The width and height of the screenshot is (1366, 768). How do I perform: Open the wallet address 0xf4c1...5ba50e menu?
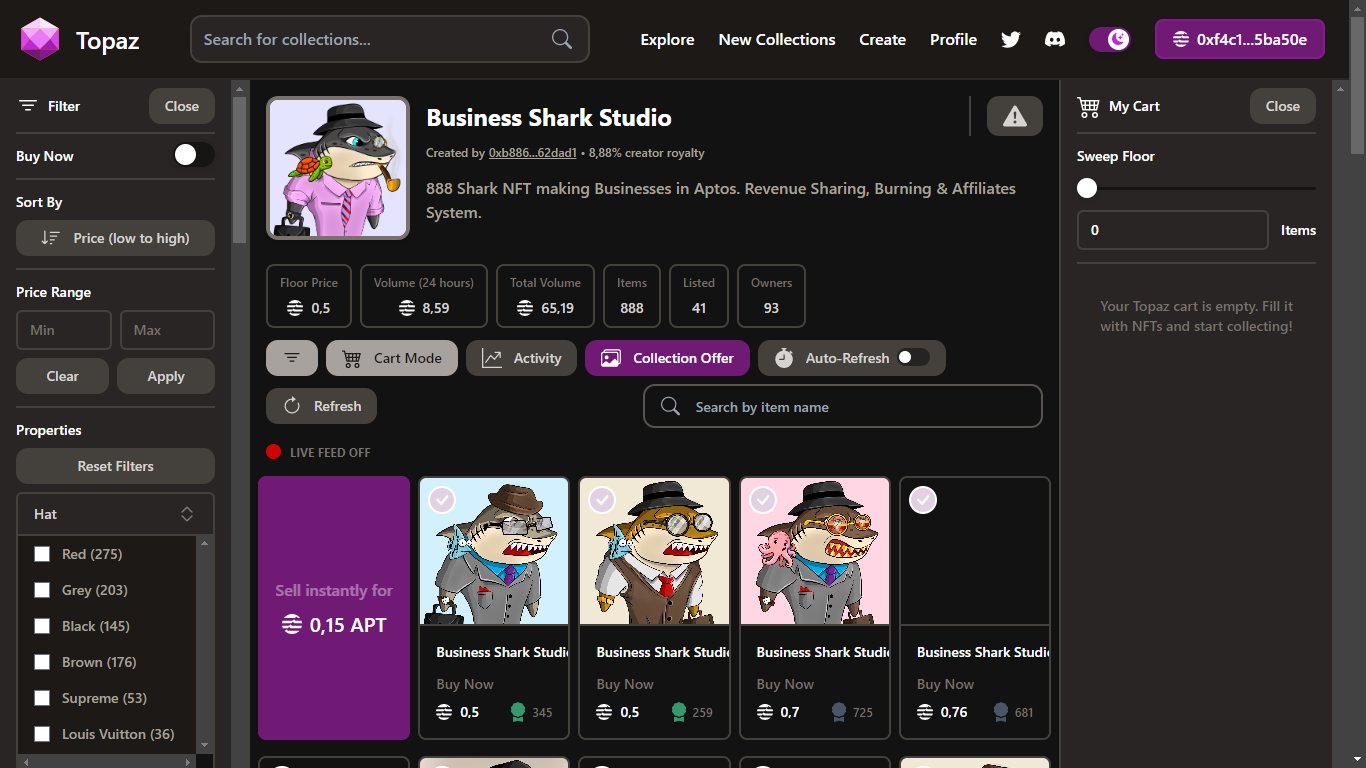tap(1239, 39)
